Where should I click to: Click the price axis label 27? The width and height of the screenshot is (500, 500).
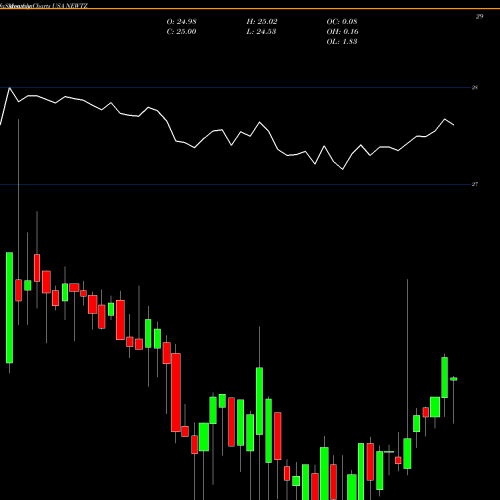click(475, 184)
